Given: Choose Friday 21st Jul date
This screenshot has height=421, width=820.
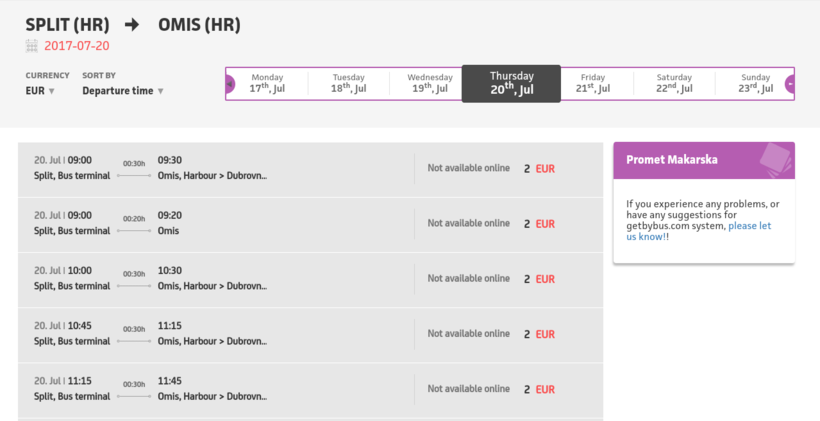Looking at the screenshot, I should pyautogui.click(x=592, y=84).
